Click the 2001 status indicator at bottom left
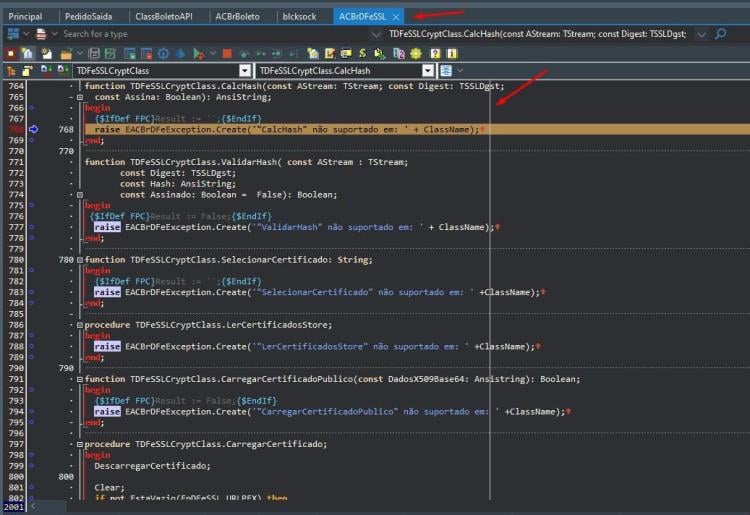 click(x=13, y=506)
